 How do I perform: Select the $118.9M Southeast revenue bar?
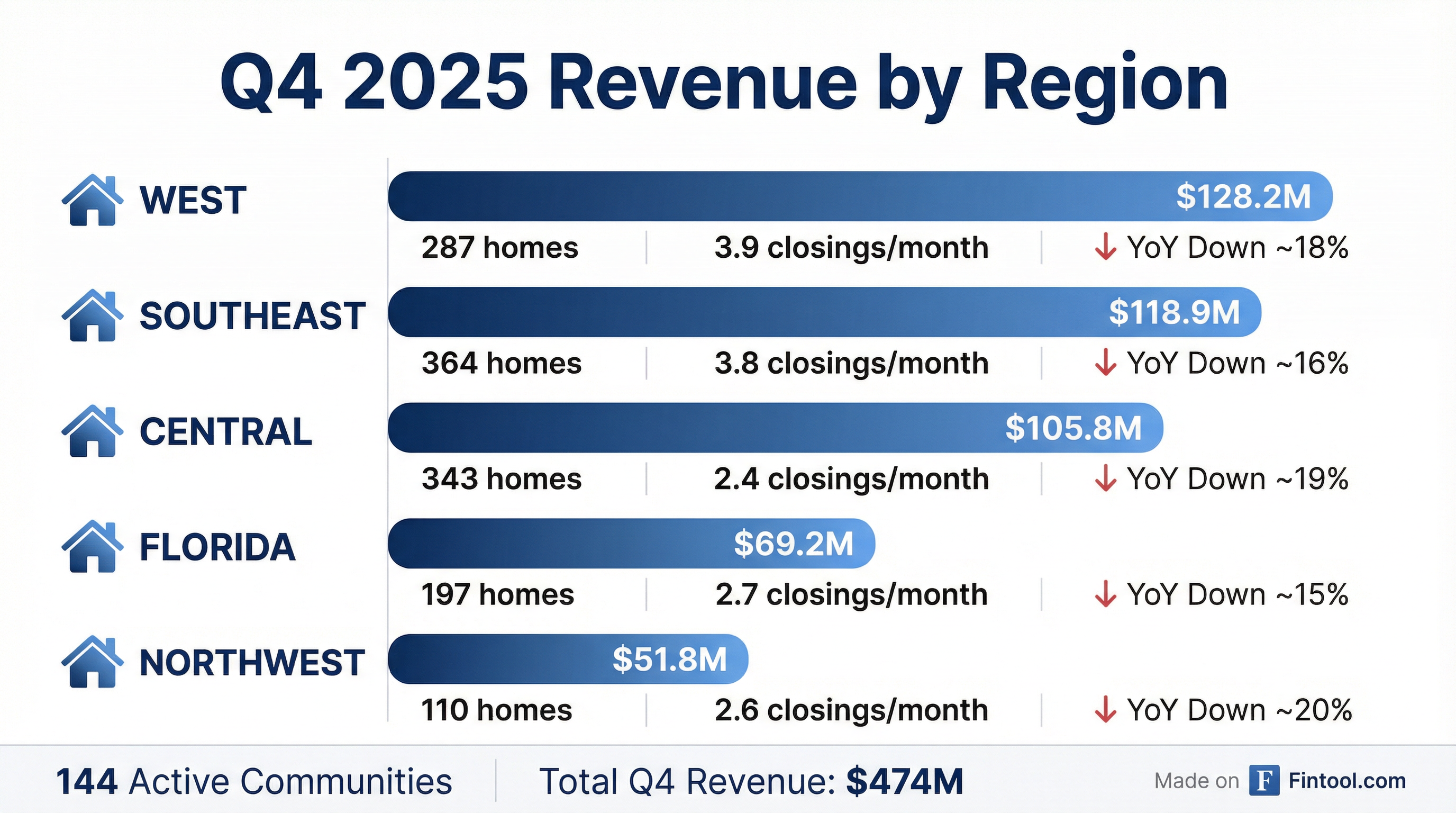point(824,312)
